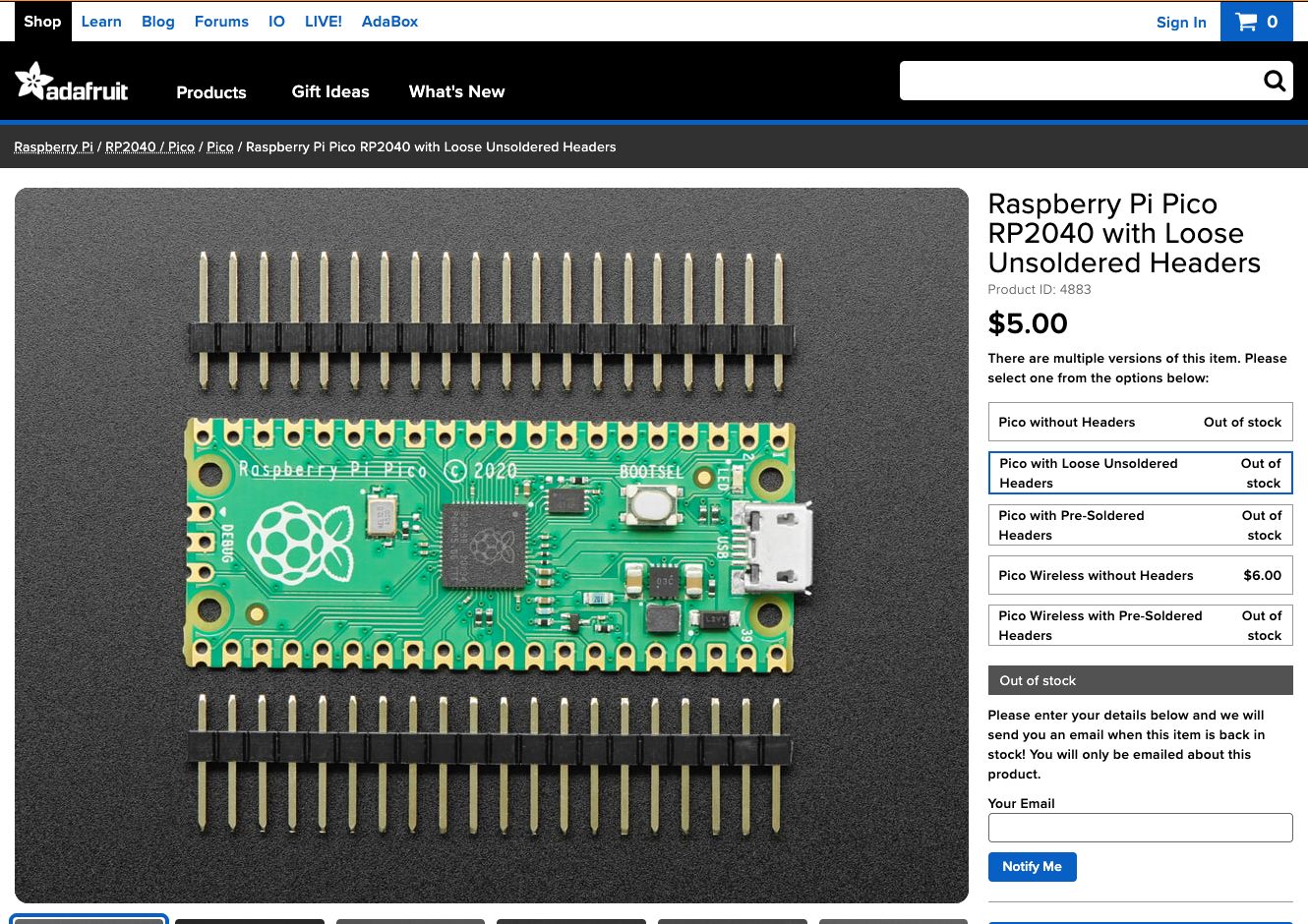The image size is (1308, 924).
Task: Click the main Pico product image
Action: 492,546
